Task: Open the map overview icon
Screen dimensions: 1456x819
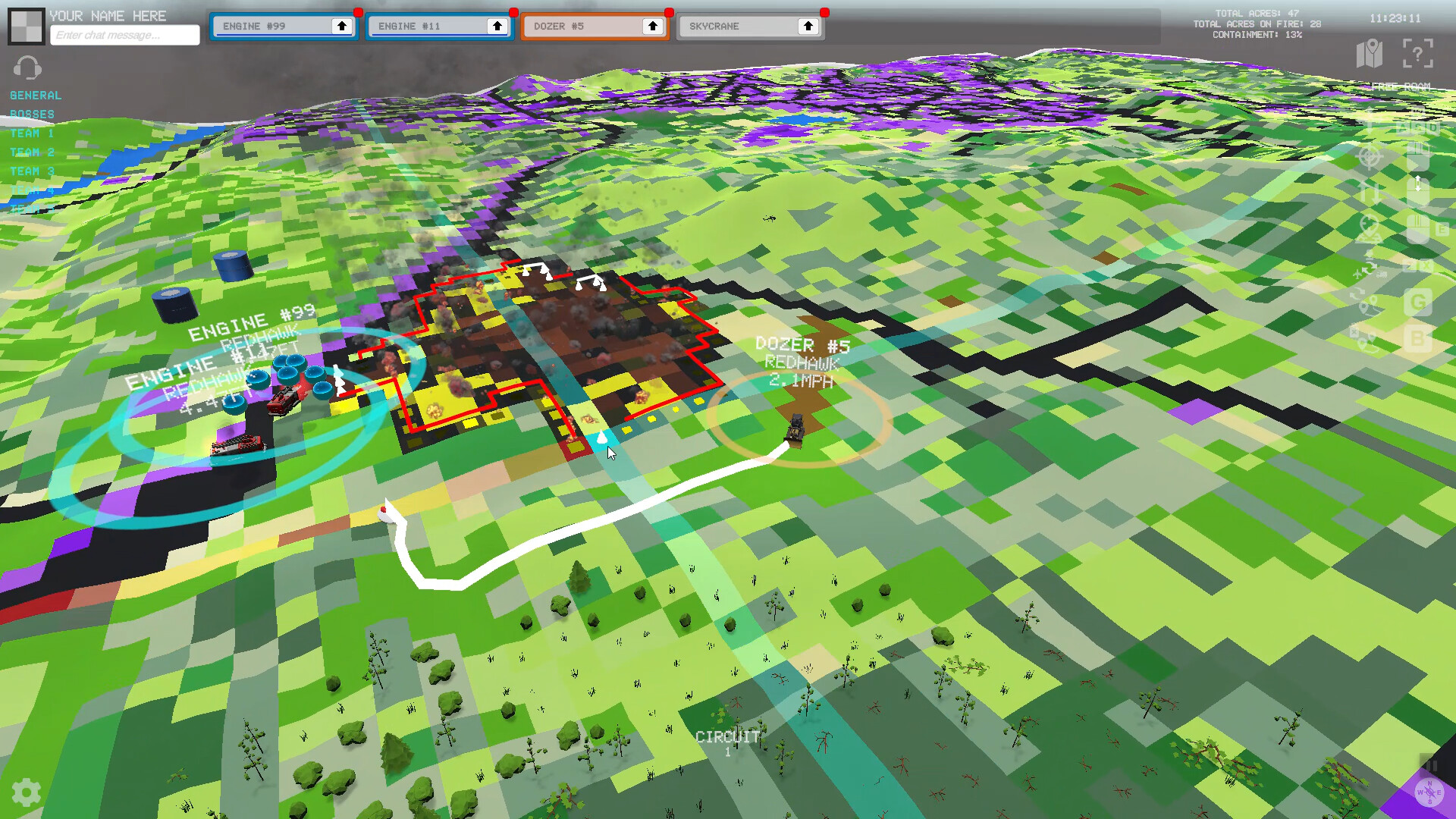Action: coord(1369,54)
